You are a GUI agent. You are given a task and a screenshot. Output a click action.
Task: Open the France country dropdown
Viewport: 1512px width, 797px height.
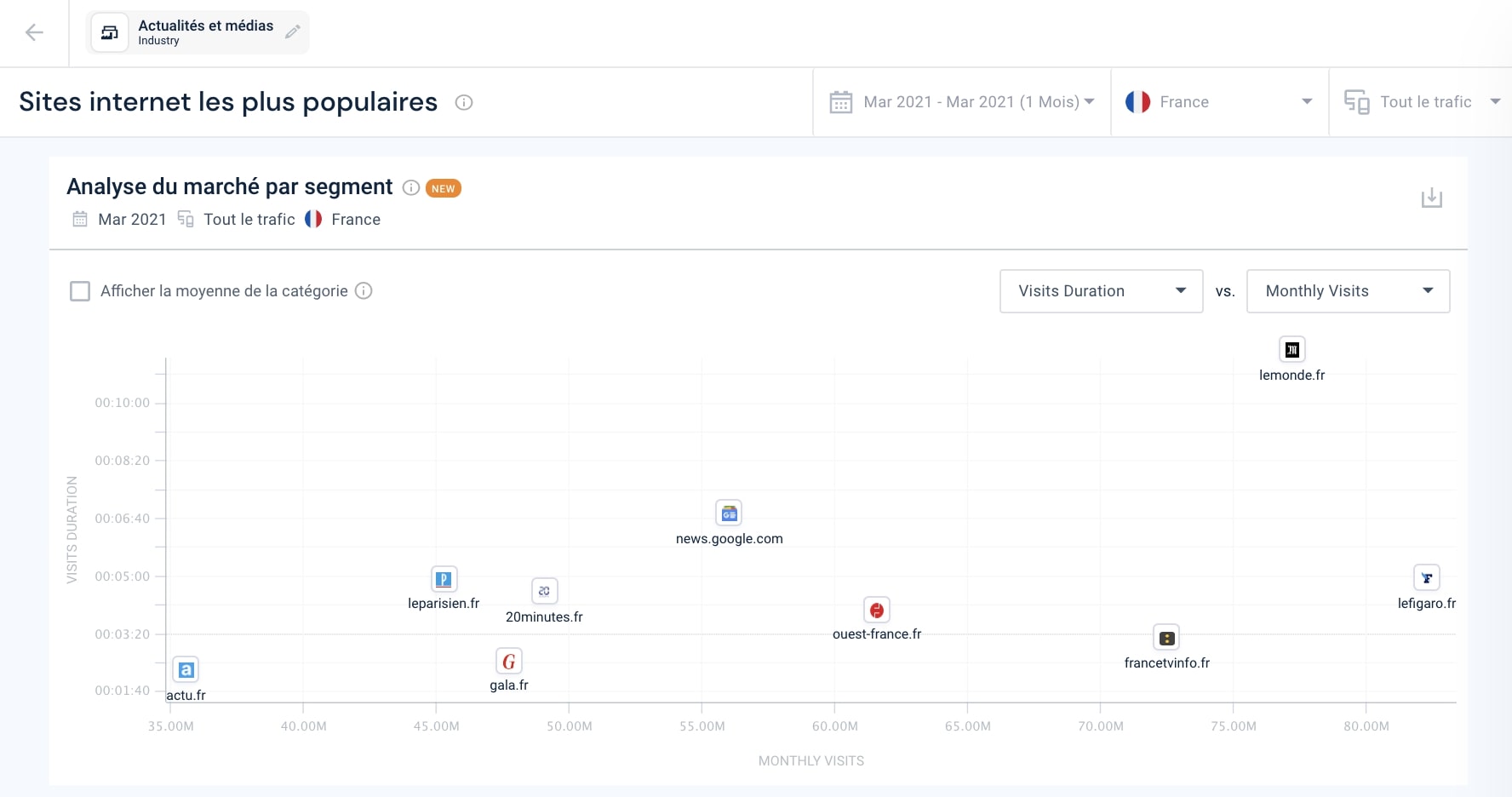(x=1220, y=102)
